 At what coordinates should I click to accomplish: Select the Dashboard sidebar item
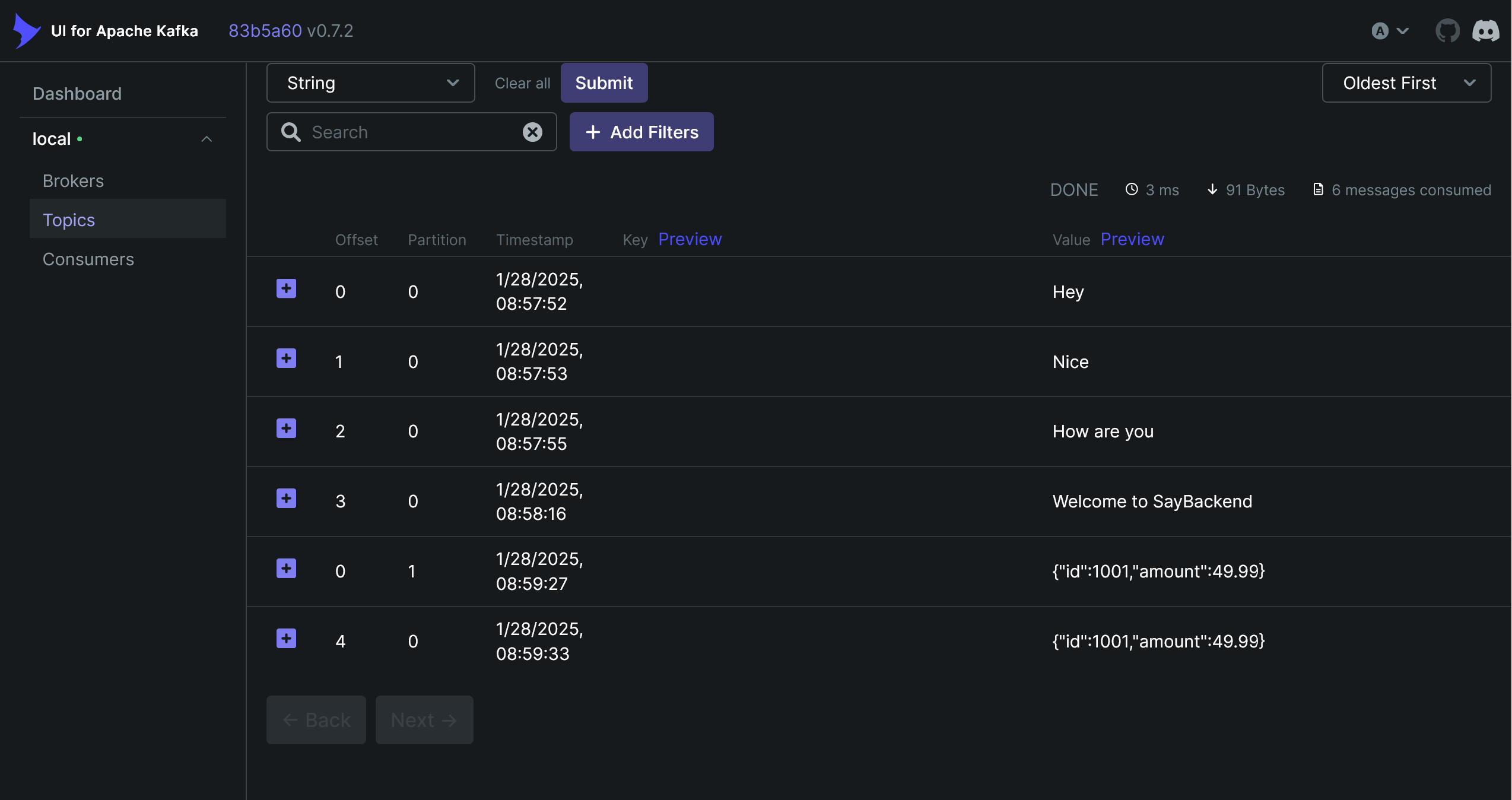point(77,93)
